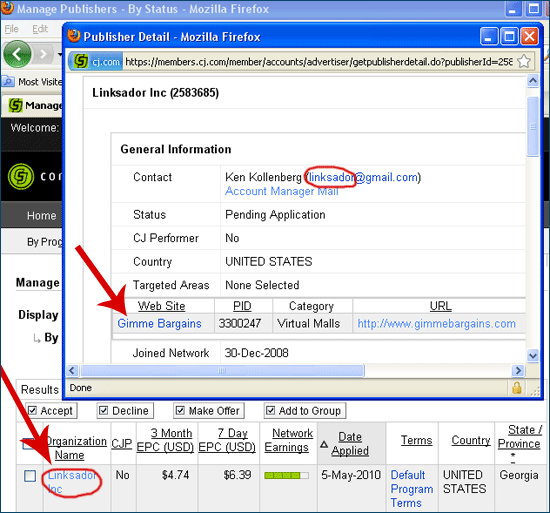Toggle the select-all checkbox in the table header
The image size is (550, 513).
tap(27, 444)
